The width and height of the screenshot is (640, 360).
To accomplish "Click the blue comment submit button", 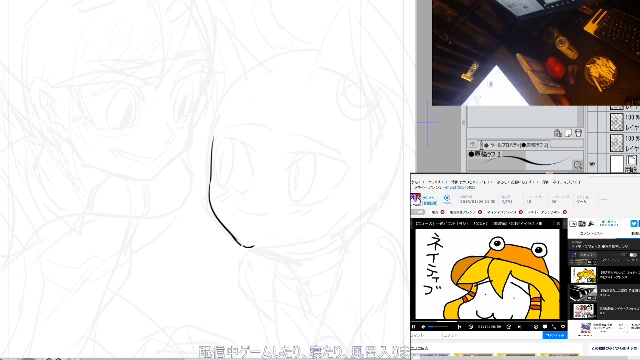I will tap(555, 335).
